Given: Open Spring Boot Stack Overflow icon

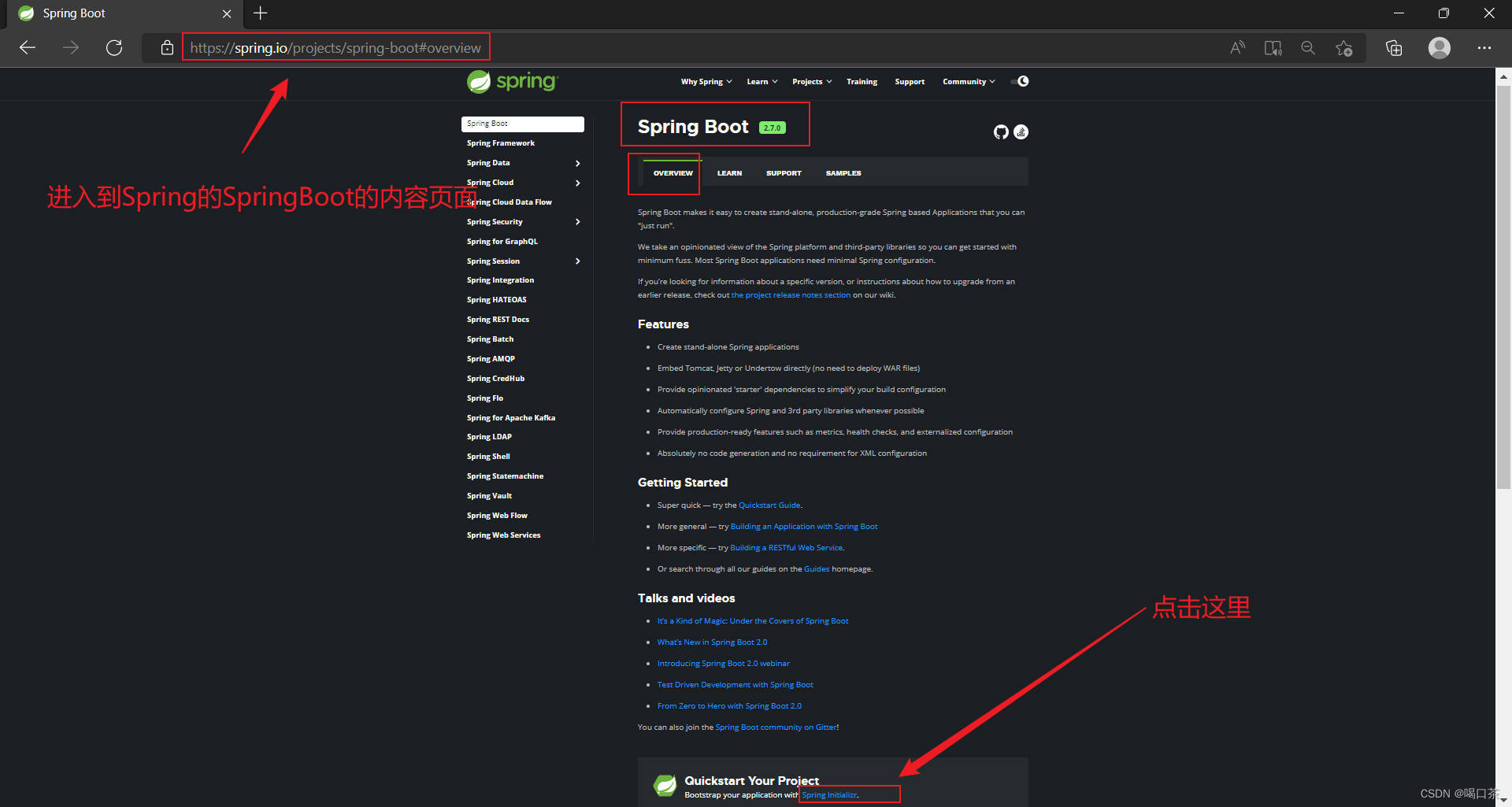Looking at the screenshot, I should point(1021,132).
